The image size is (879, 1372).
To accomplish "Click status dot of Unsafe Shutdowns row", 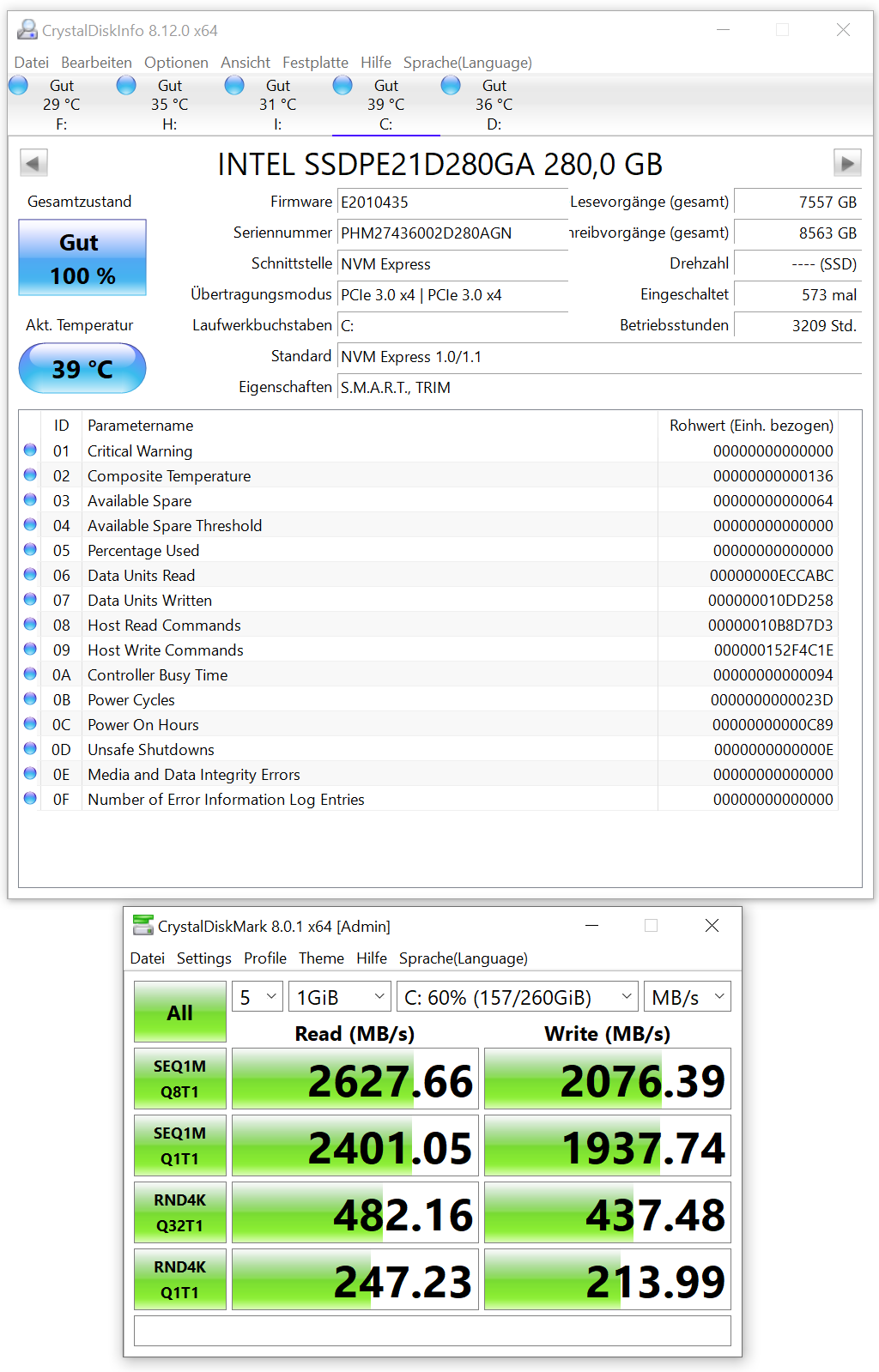I will (x=30, y=748).
